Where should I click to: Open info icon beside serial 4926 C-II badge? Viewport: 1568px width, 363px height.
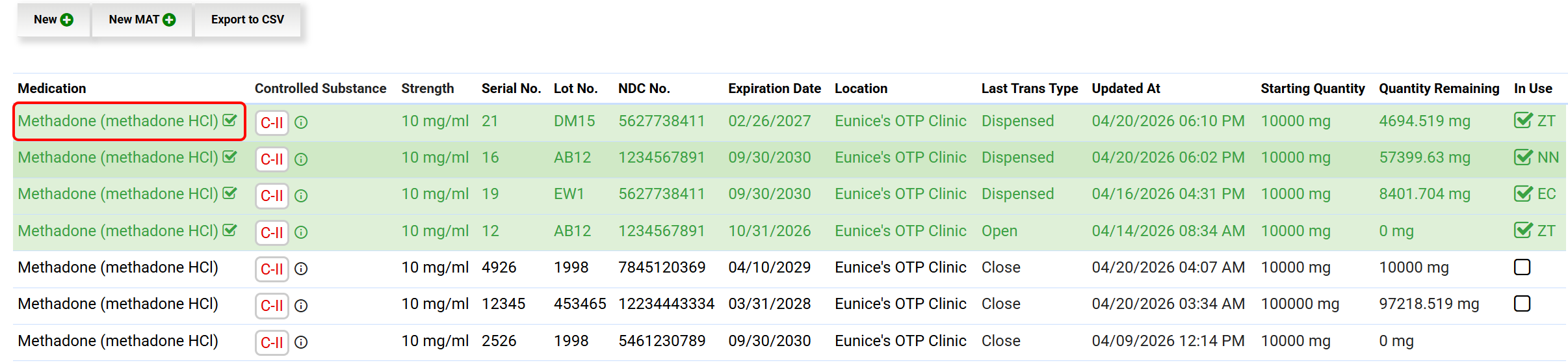(x=301, y=269)
